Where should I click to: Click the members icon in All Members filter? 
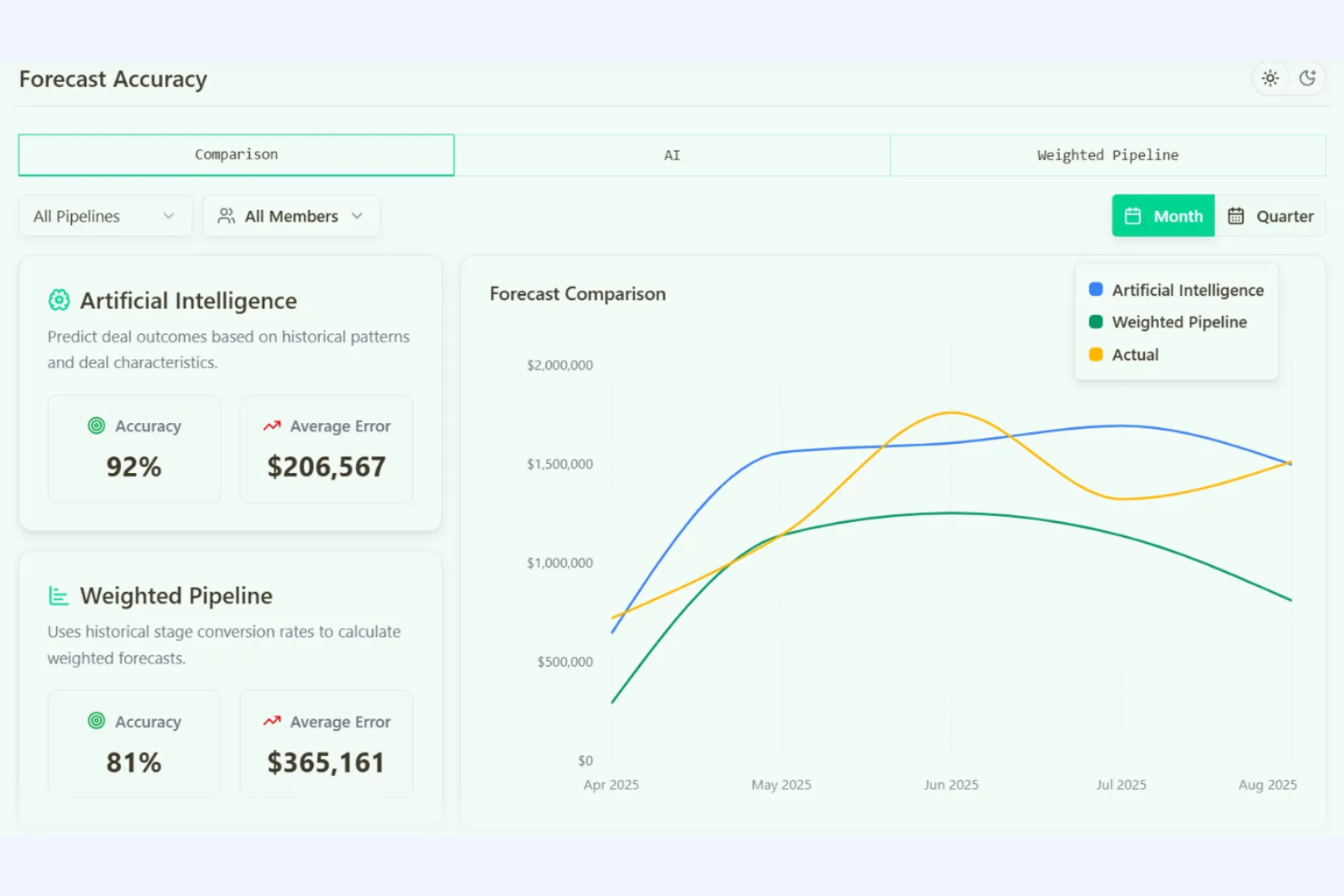click(x=226, y=215)
